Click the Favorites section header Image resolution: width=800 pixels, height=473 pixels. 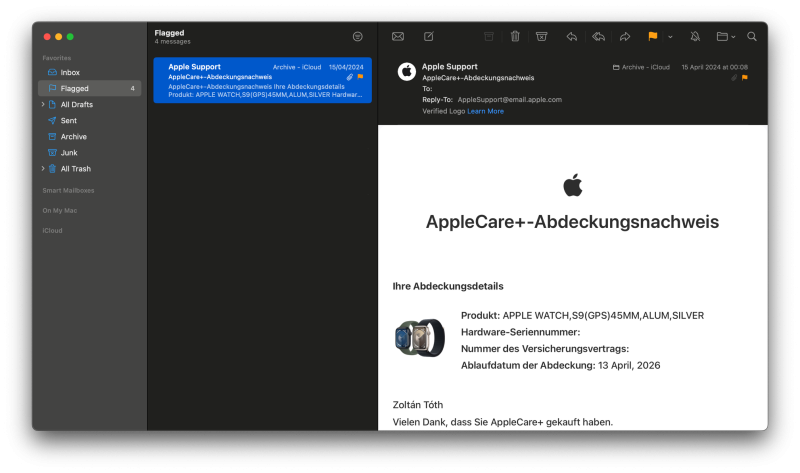[57, 58]
